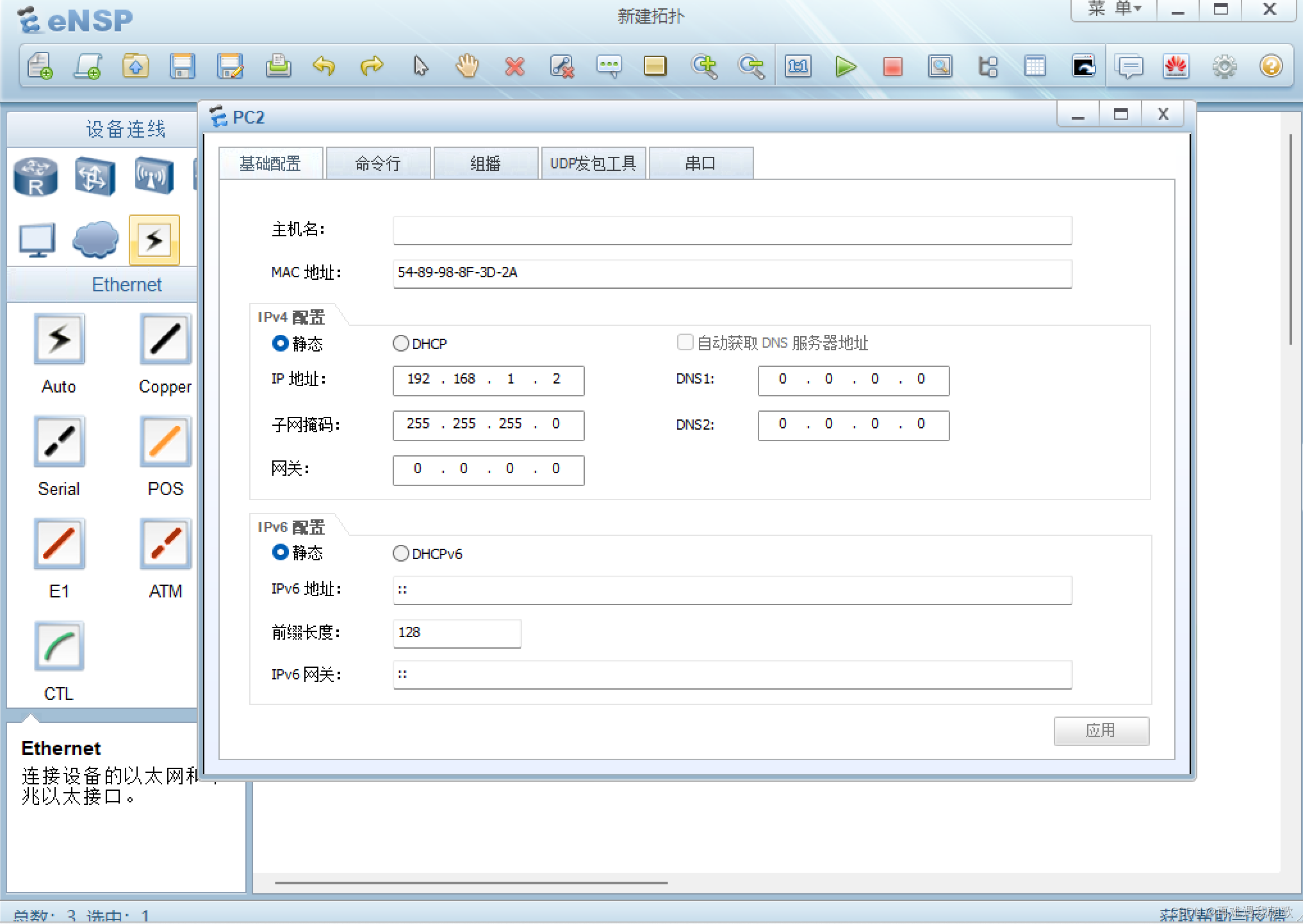
Task: Click the zoom in magnifier icon
Action: [x=704, y=67]
